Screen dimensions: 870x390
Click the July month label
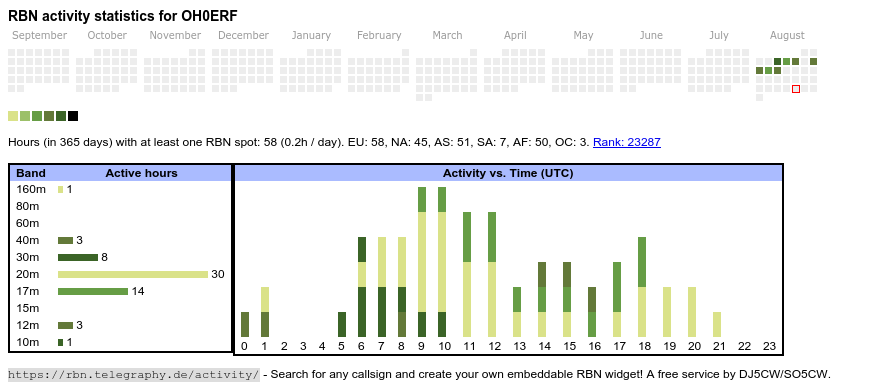pyautogui.click(x=719, y=36)
